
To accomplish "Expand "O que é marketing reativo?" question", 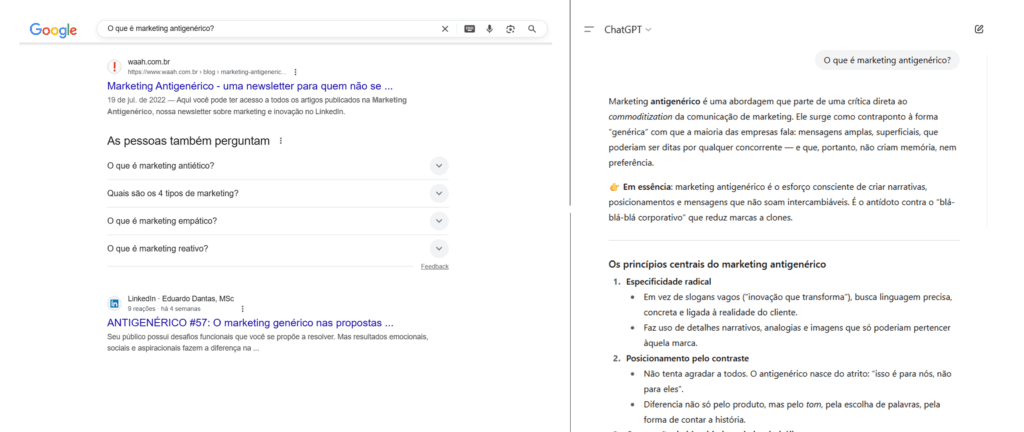I will (x=439, y=248).
